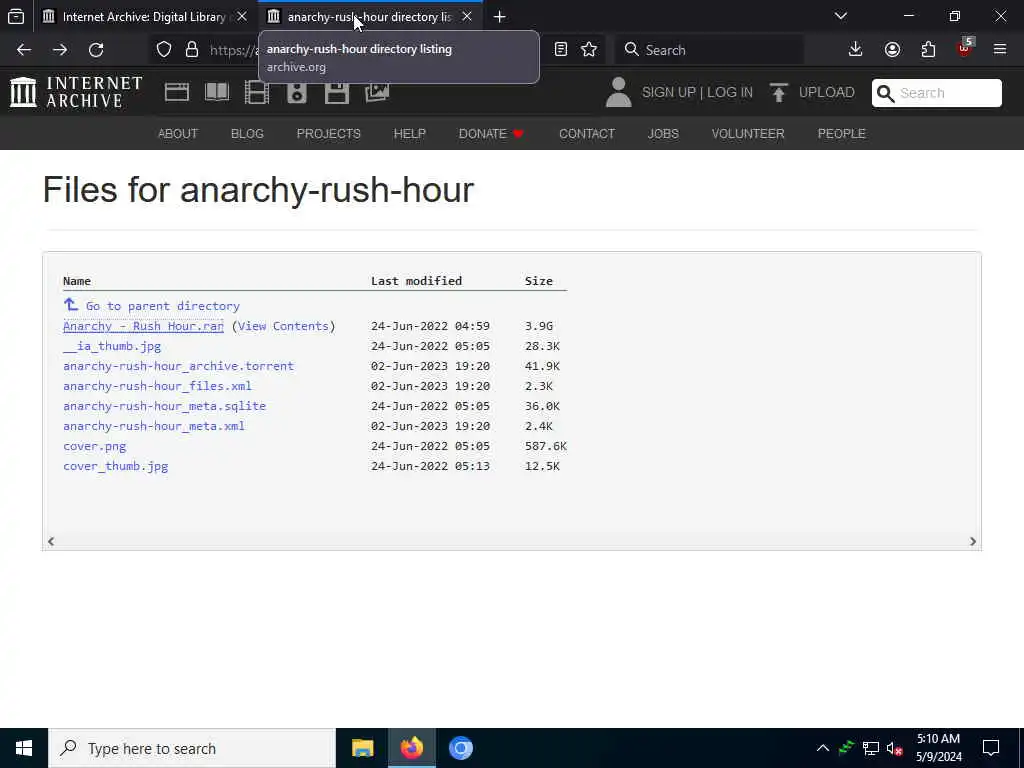Click the Internet Archive logo
This screenshot has height=768, width=1024.
pyautogui.click(x=76, y=92)
